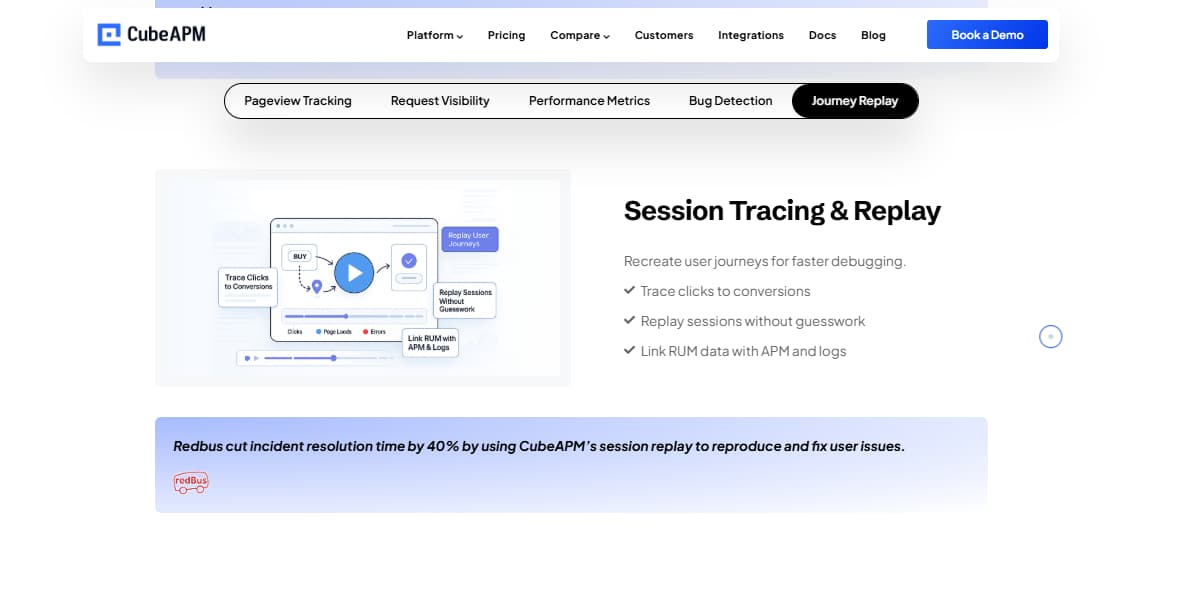Screen dimensions: 1201x610
Task: Click the window traffic-light dots in the mock browser
Action: pyautogui.click(x=283, y=226)
